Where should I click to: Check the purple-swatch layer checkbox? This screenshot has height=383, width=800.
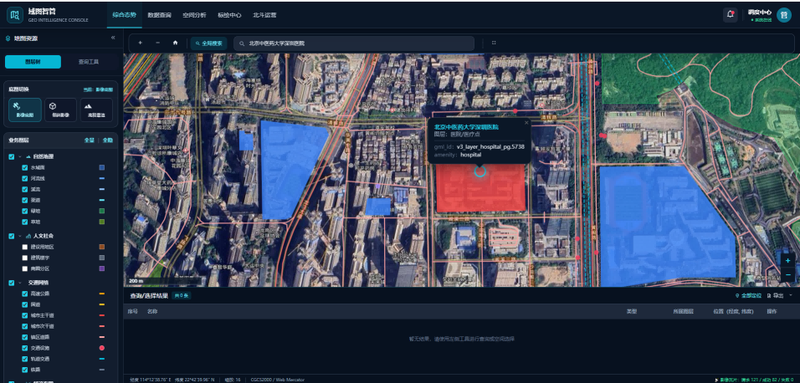coord(24,268)
